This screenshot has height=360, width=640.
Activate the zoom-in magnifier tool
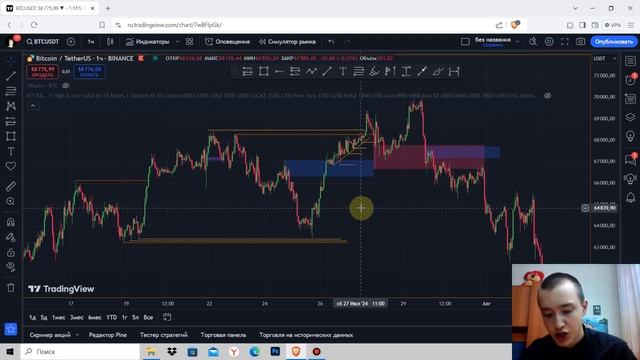tap(11, 202)
